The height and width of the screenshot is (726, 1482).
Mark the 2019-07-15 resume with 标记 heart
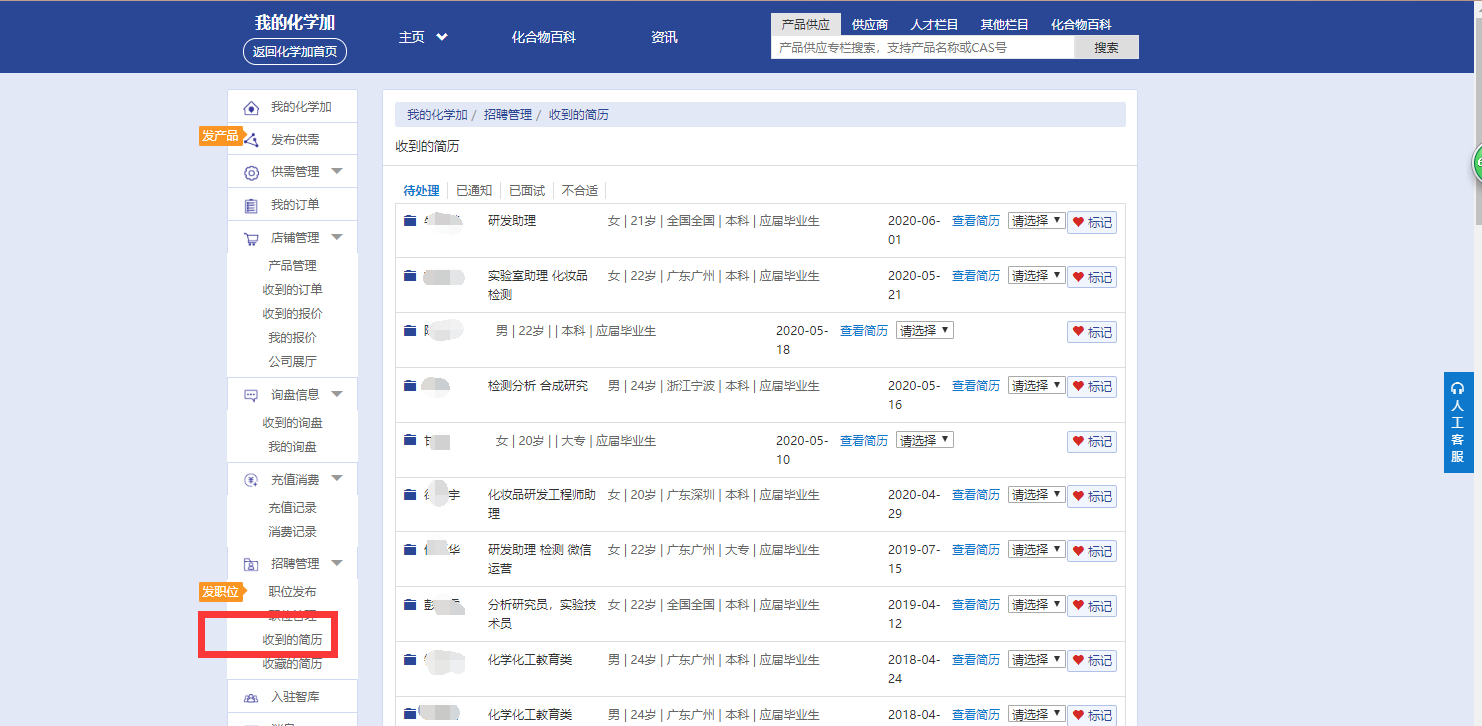pos(1091,551)
